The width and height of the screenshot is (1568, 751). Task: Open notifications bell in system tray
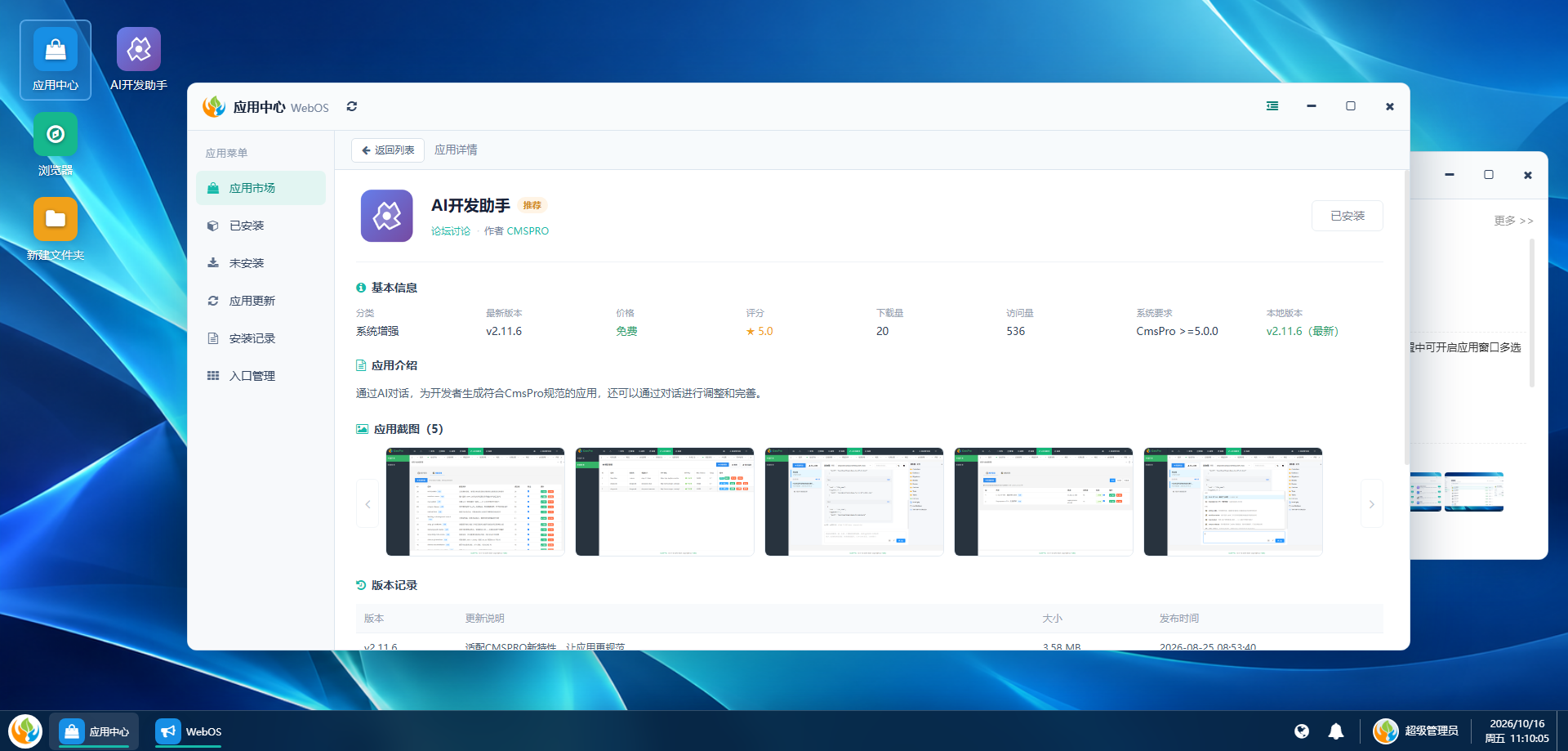coord(1336,731)
